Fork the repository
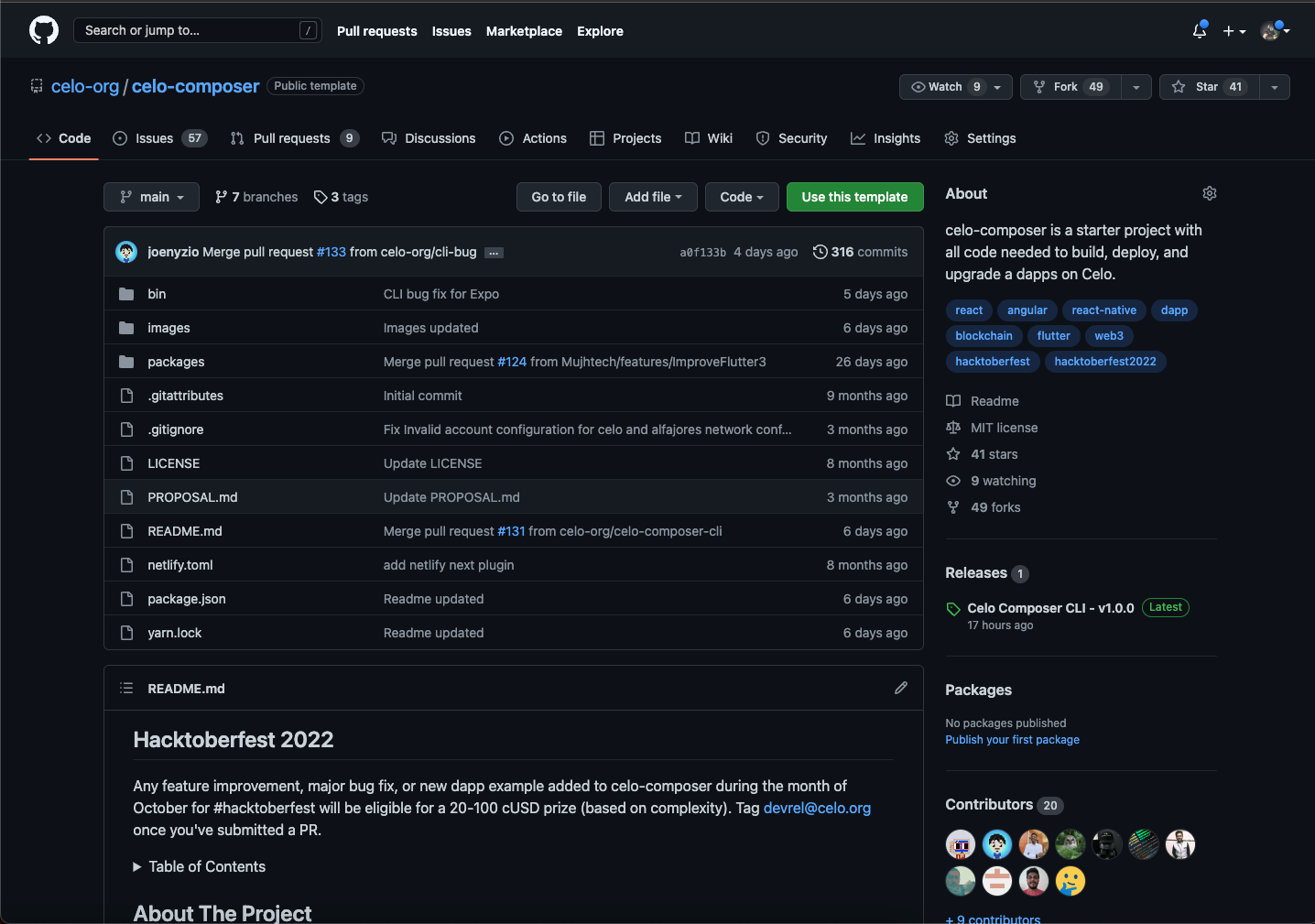 pyautogui.click(x=1070, y=87)
